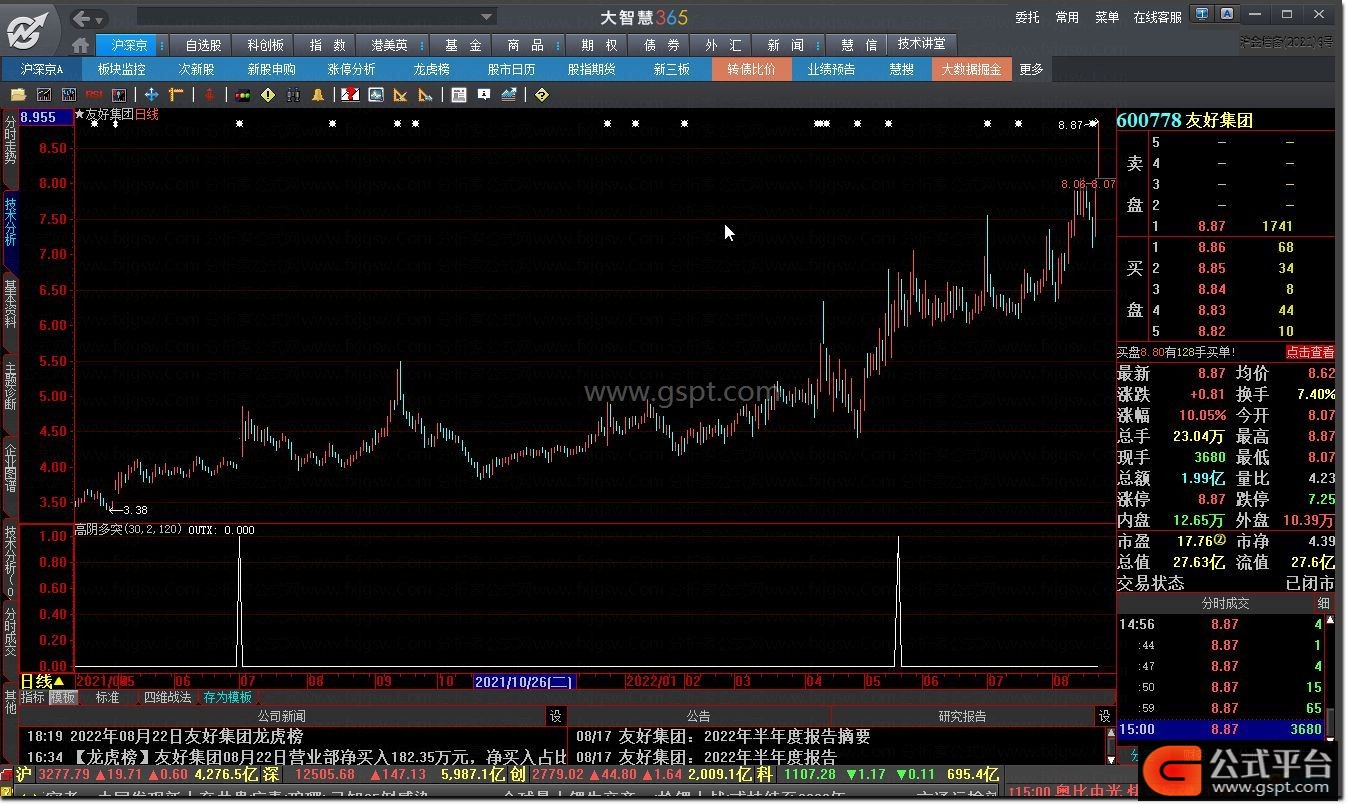Select the crosshair move tool icon

coord(151,95)
